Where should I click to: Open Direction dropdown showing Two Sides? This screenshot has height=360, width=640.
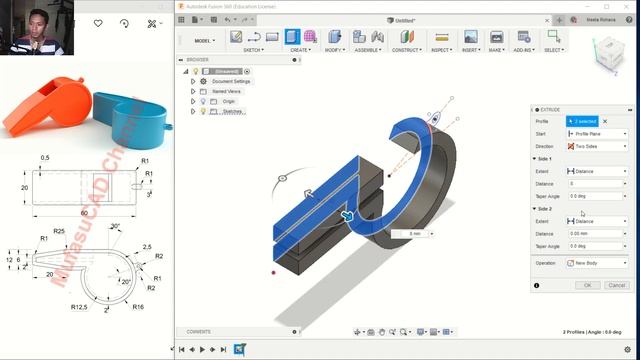click(x=597, y=146)
